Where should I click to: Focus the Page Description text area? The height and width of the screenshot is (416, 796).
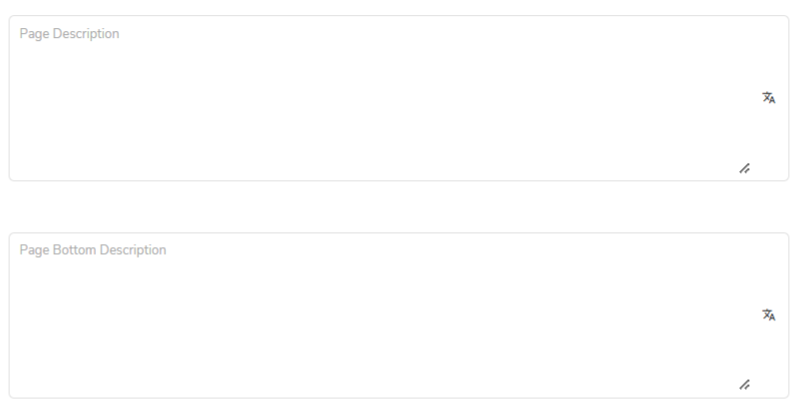point(399,98)
